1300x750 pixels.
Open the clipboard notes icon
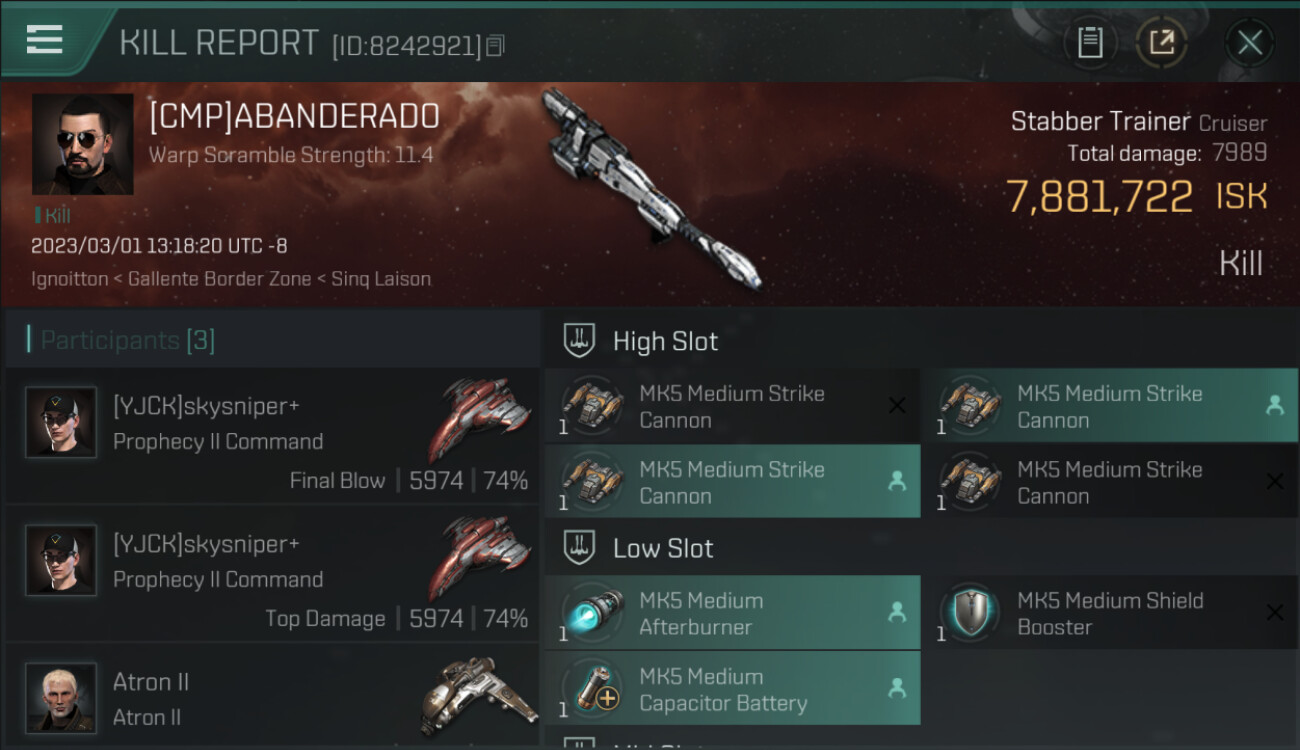coord(1090,43)
